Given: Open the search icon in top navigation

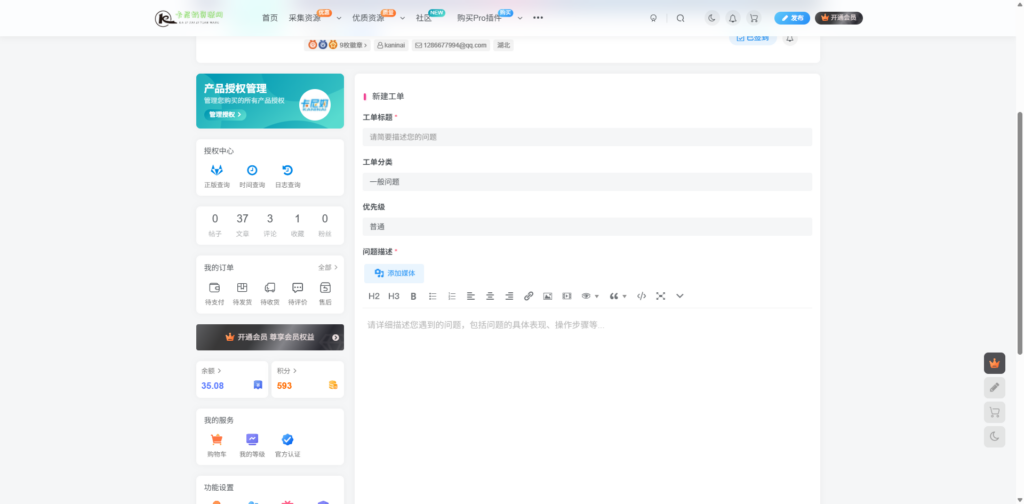Looking at the screenshot, I should pyautogui.click(x=681, y=18).
